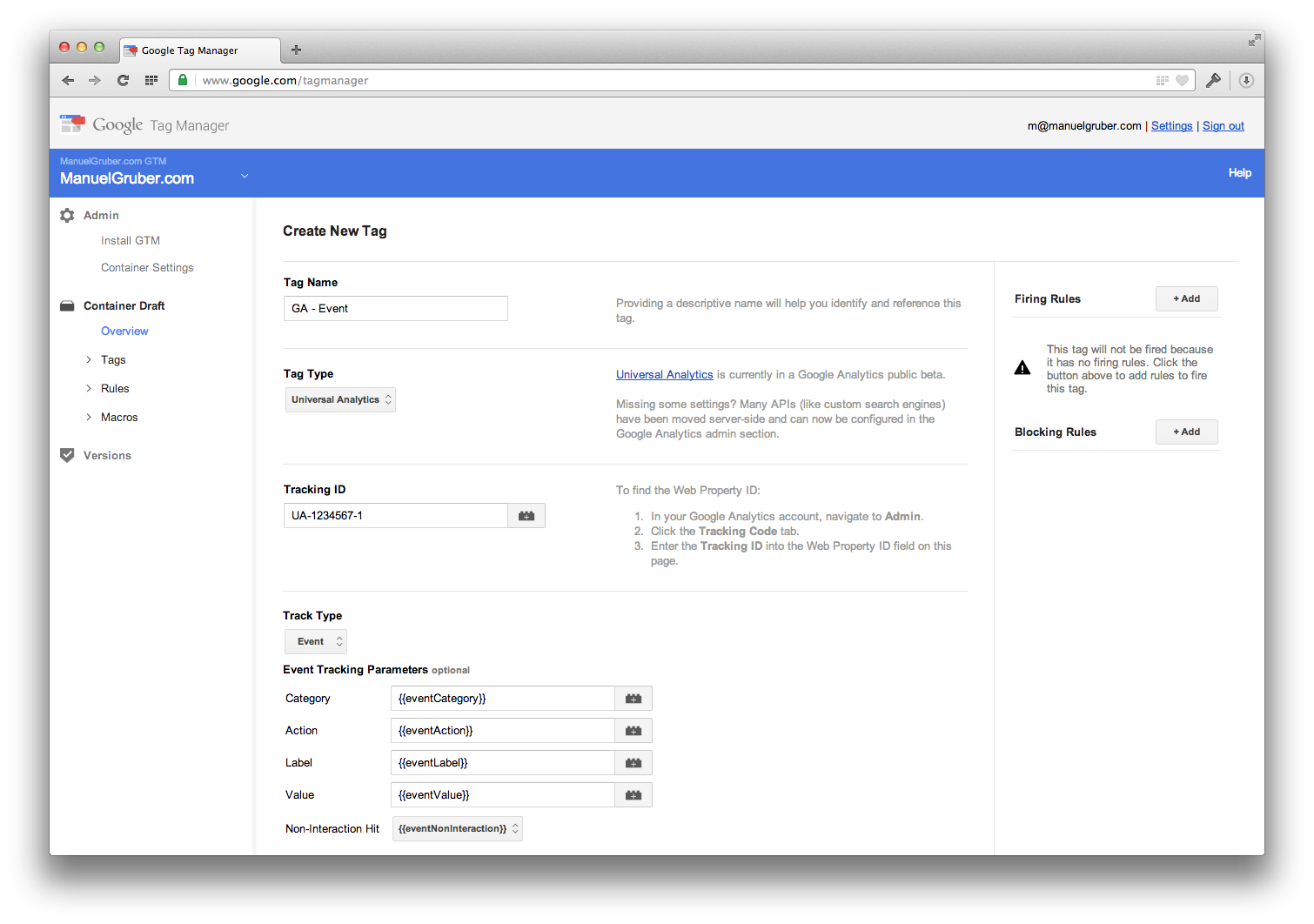This screenshot has height=924, width=1314.
Task: Follow the Universal Analytics help link
Action: (664, 374)
